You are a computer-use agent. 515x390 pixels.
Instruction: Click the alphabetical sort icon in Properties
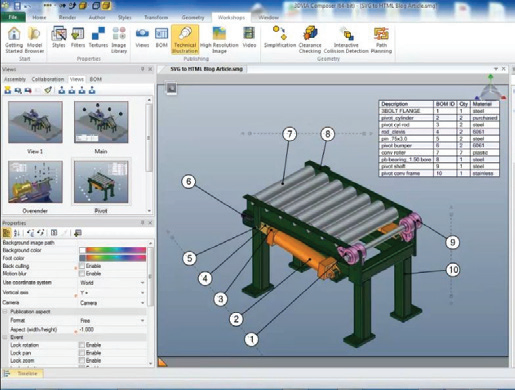[17, 233]
